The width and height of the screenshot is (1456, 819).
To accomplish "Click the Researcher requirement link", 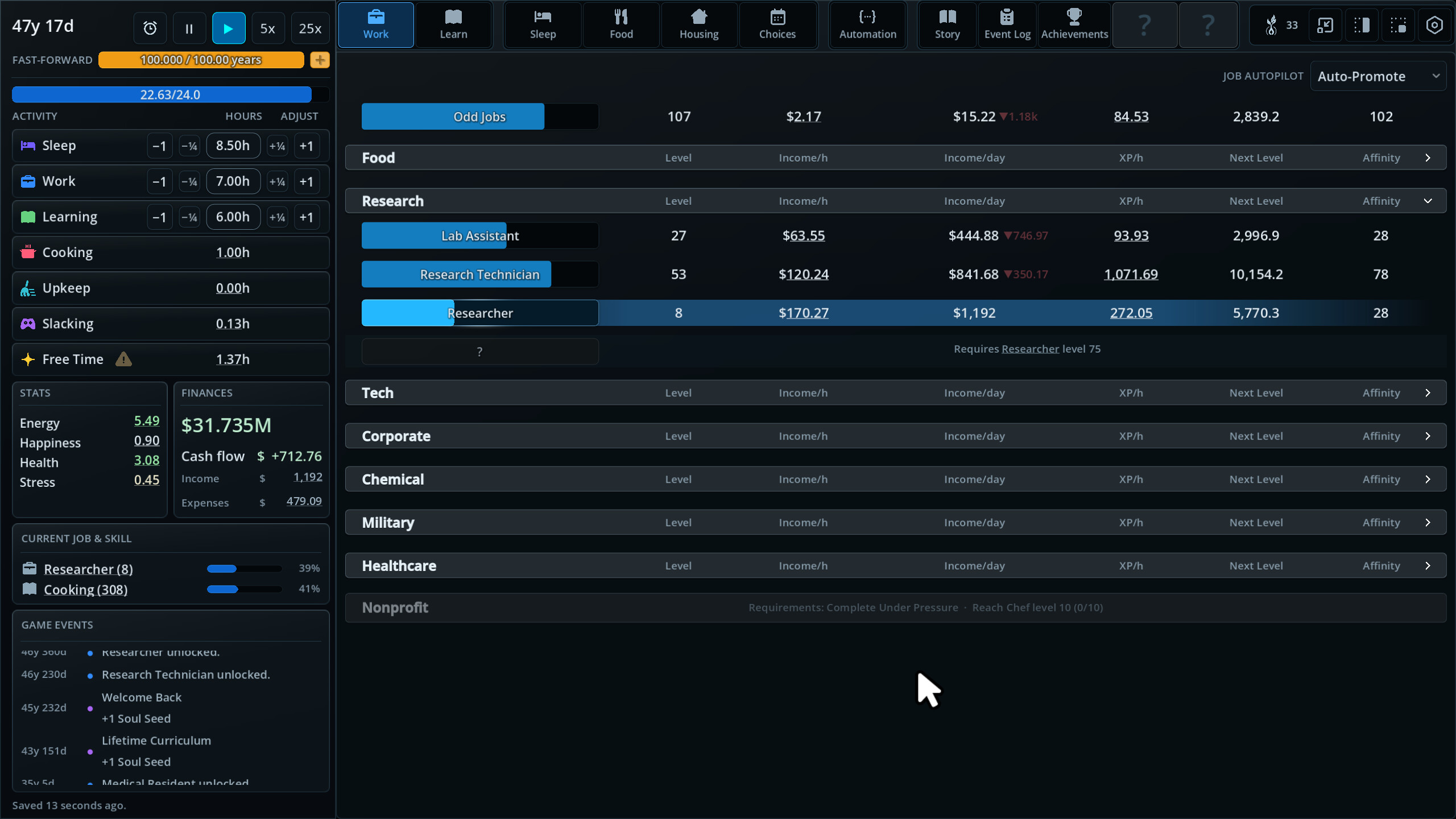I will (1030, 349).
